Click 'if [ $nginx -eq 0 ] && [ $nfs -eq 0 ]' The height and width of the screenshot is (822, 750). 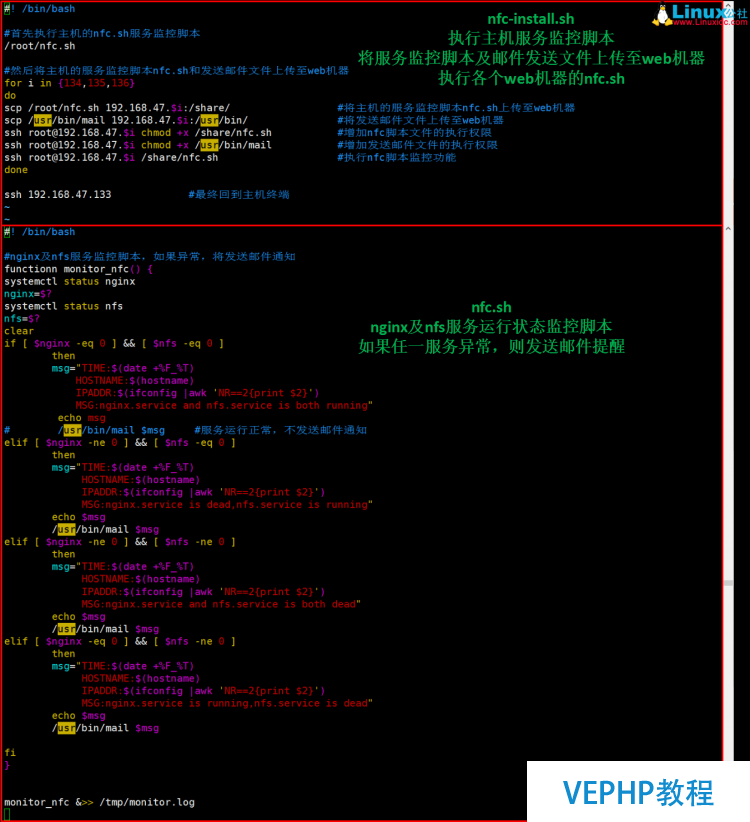pyautogui.click(x=114, y=343)
